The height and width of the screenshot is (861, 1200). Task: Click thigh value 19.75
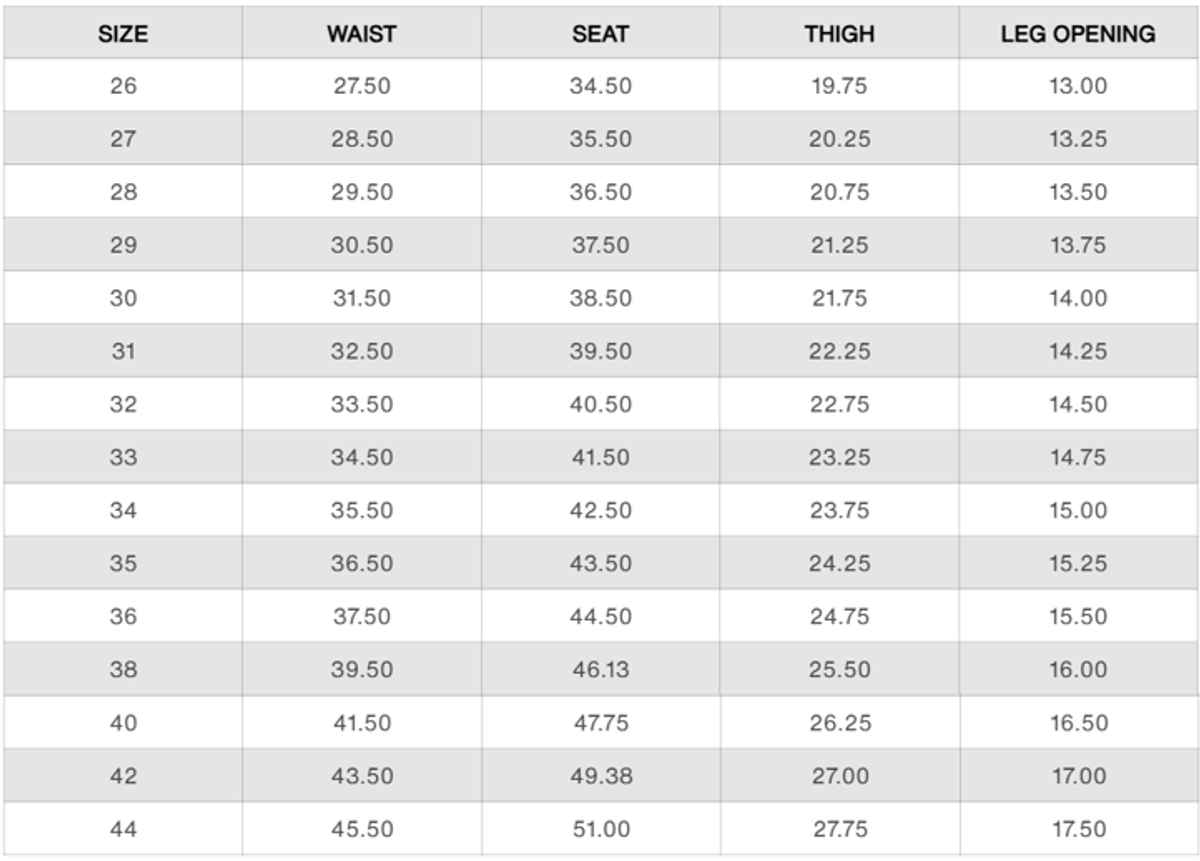click(839, 86)
